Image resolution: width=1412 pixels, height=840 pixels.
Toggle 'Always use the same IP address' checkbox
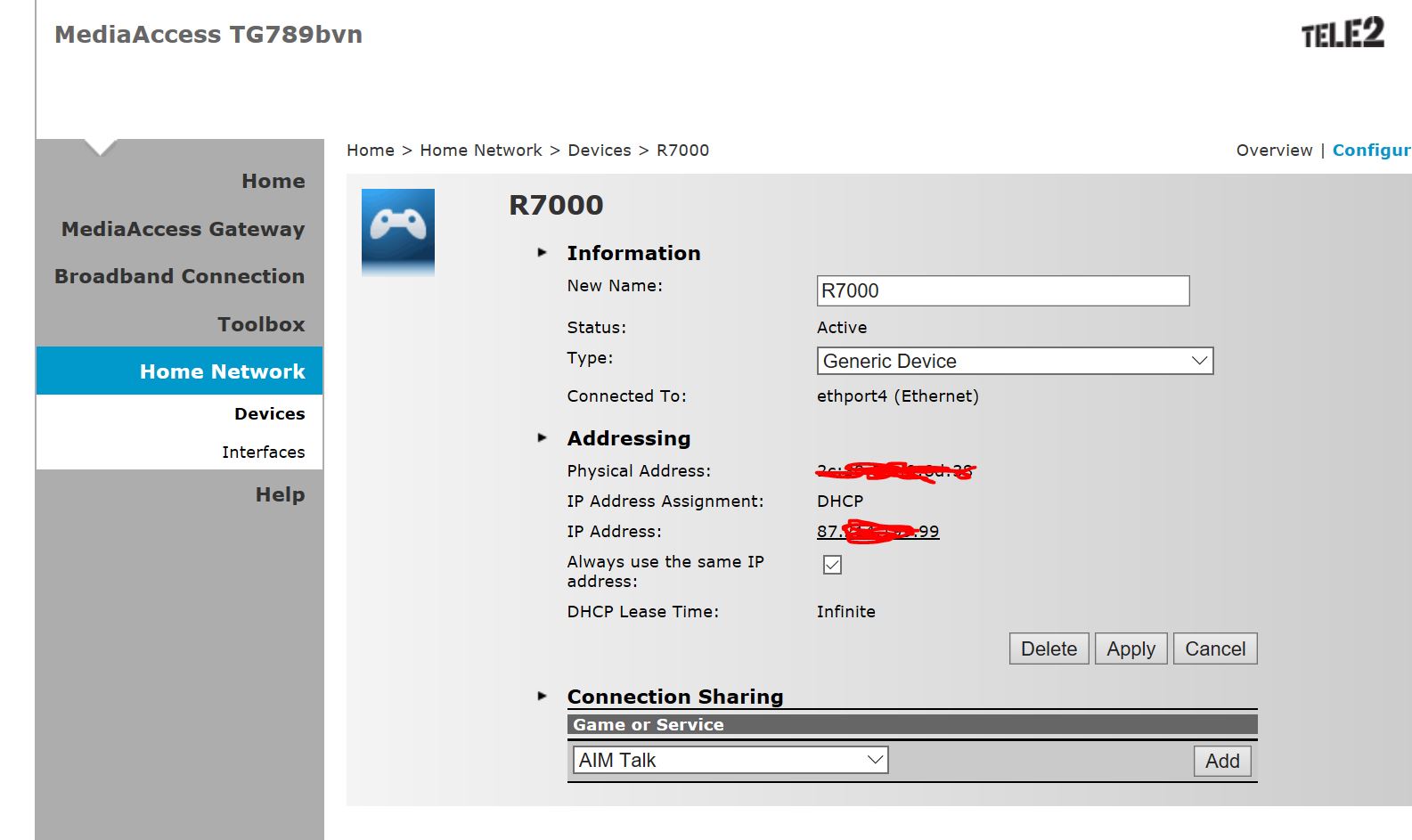point(832,565)
